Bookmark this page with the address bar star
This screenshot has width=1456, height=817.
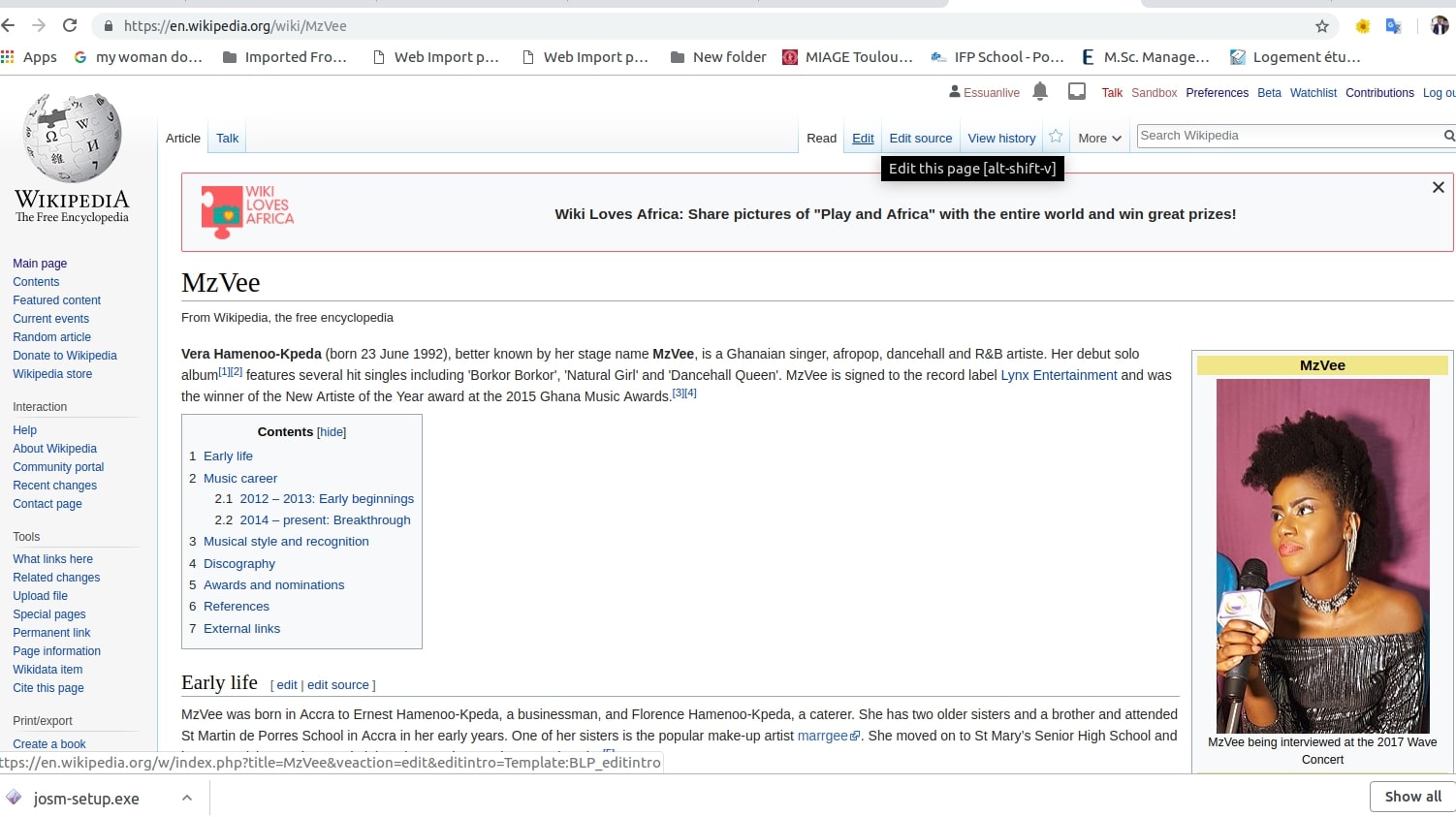pos(1322,26)
